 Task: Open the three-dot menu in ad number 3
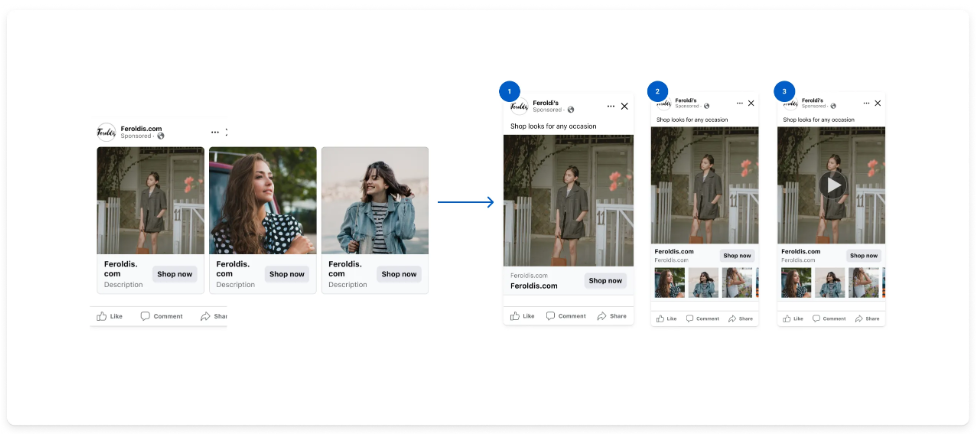866,103
